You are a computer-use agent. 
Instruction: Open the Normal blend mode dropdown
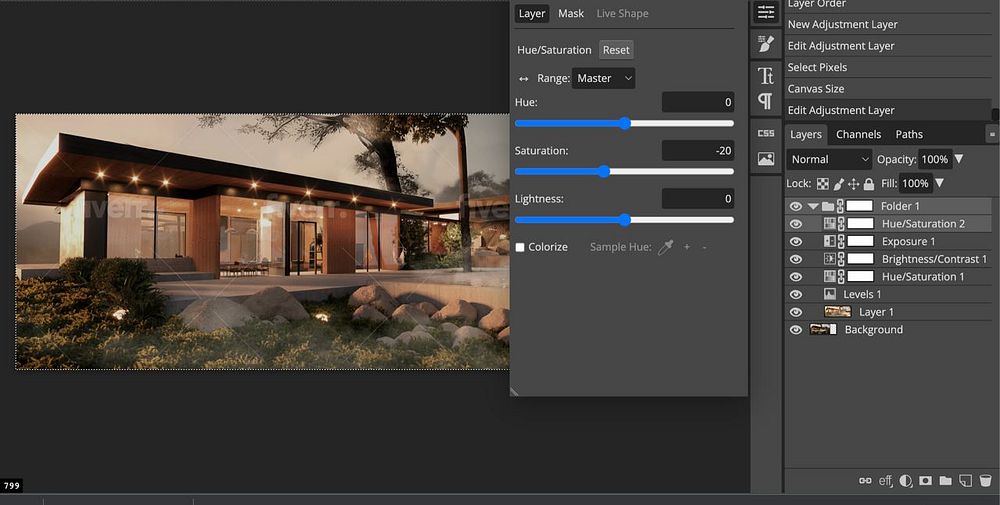coord(829,159)
